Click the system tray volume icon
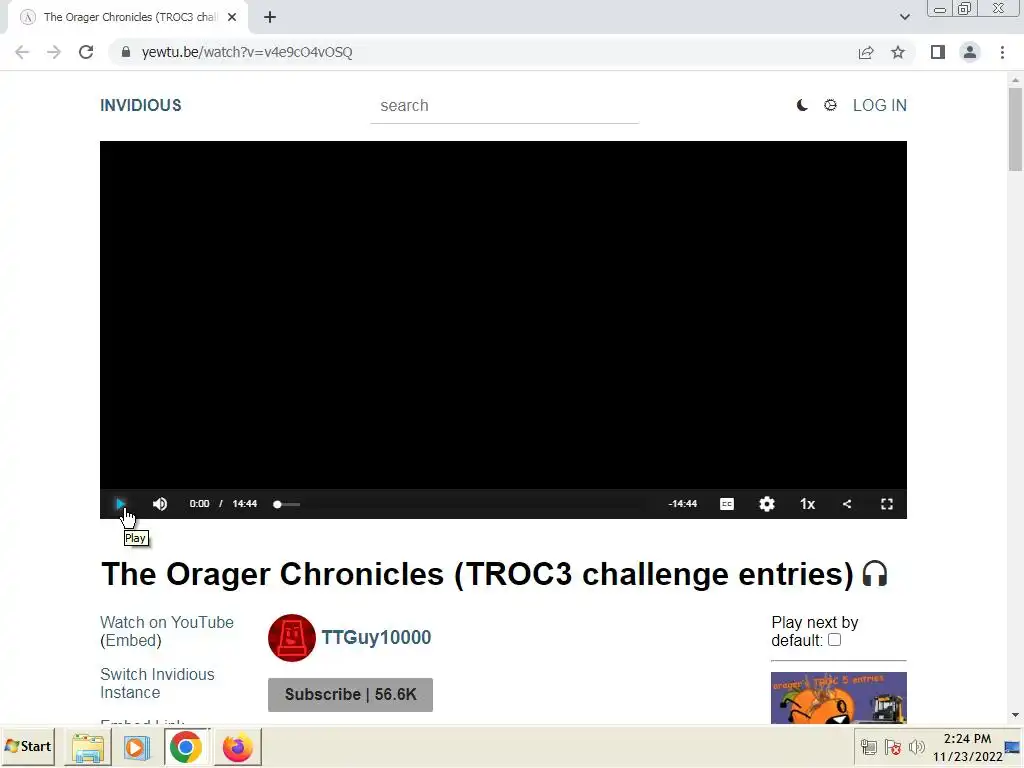The height and width of the screenshot is (768, 1024). (x=917, y=747)
